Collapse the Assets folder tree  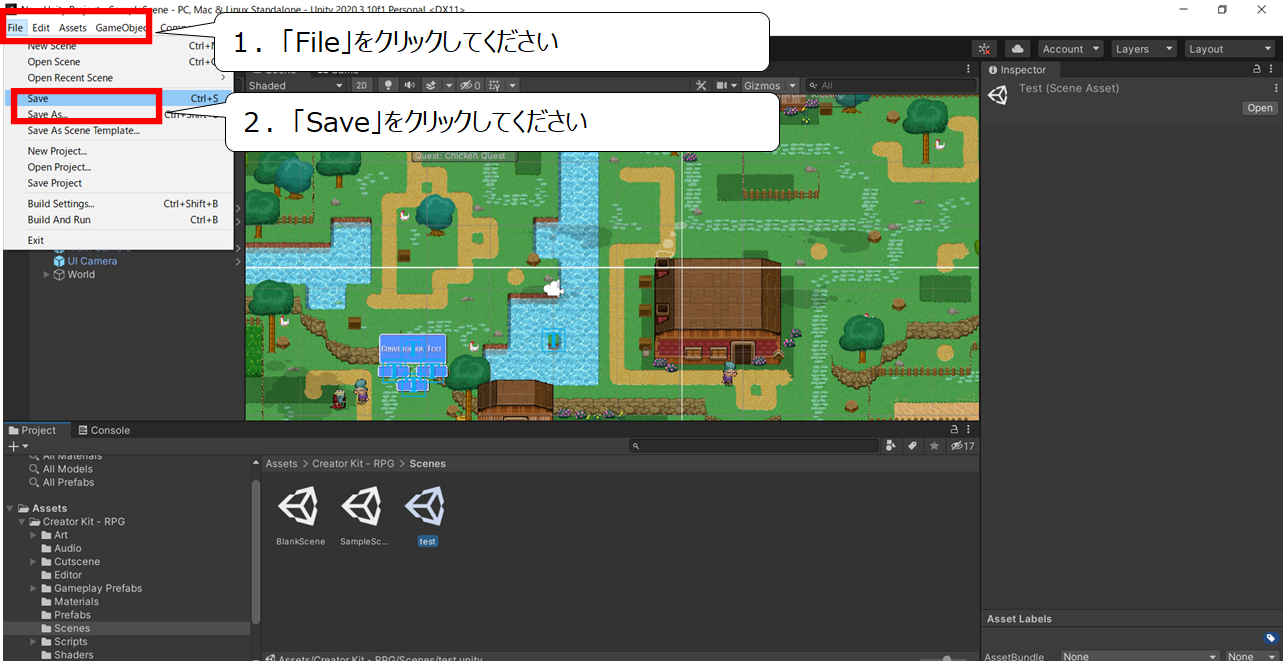(x=9, y=508)
